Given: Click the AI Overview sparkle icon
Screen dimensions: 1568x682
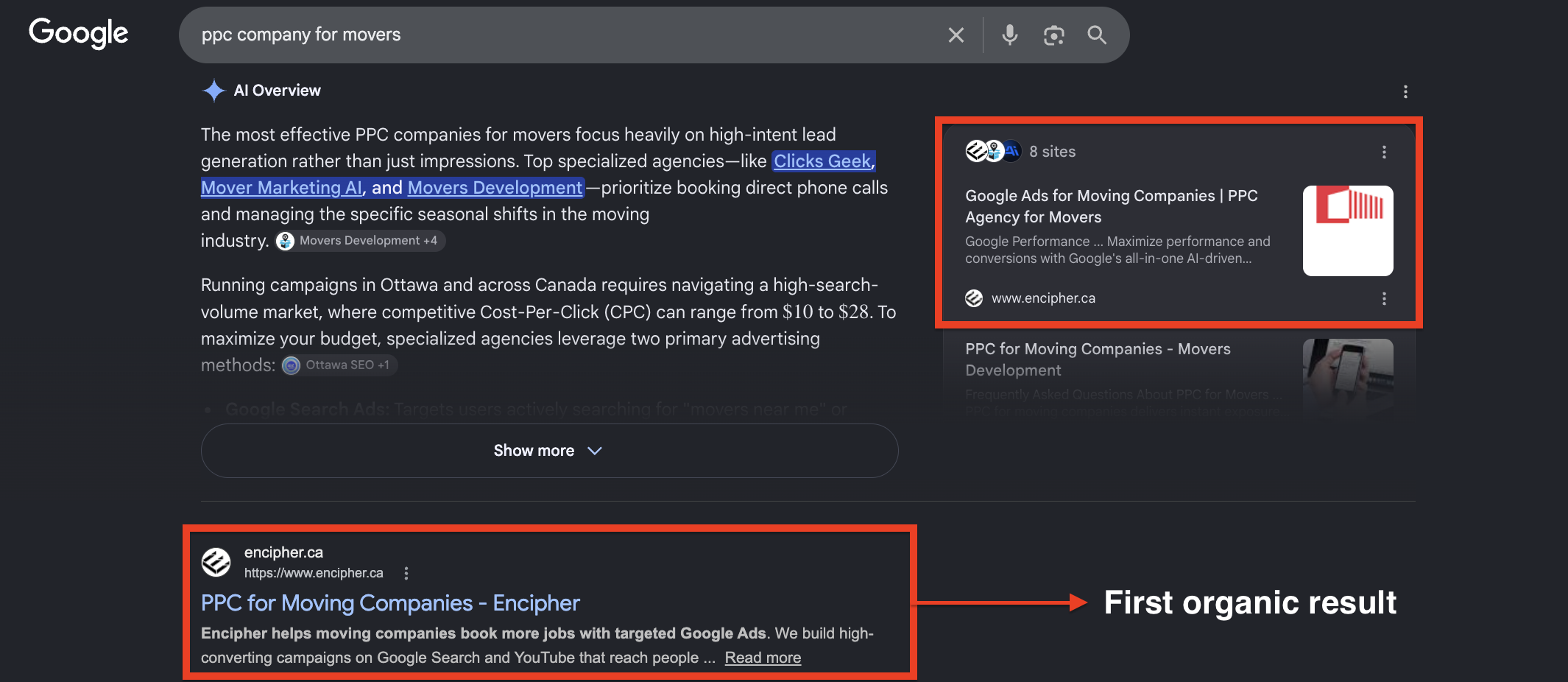Looking at the screenshot, I should (213, 91).
